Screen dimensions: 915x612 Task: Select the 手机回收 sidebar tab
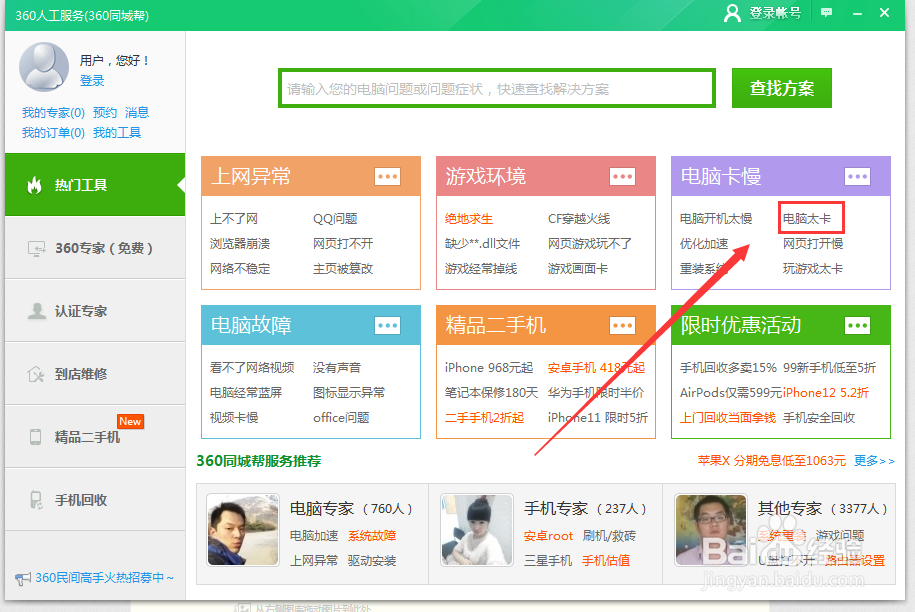[x=95, y=500]
